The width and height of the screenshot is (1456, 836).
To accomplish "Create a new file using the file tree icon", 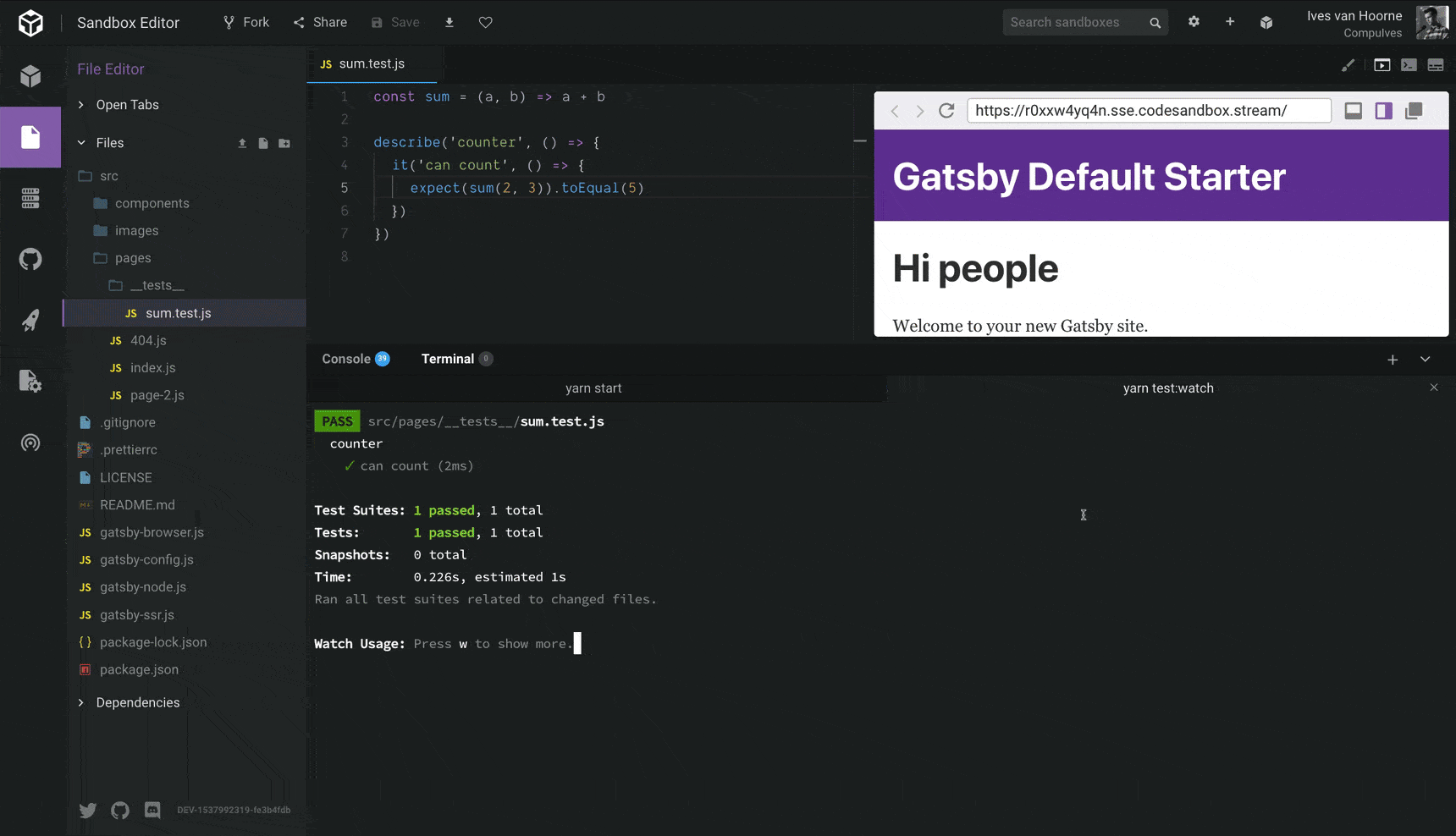I will click(263, 143).
